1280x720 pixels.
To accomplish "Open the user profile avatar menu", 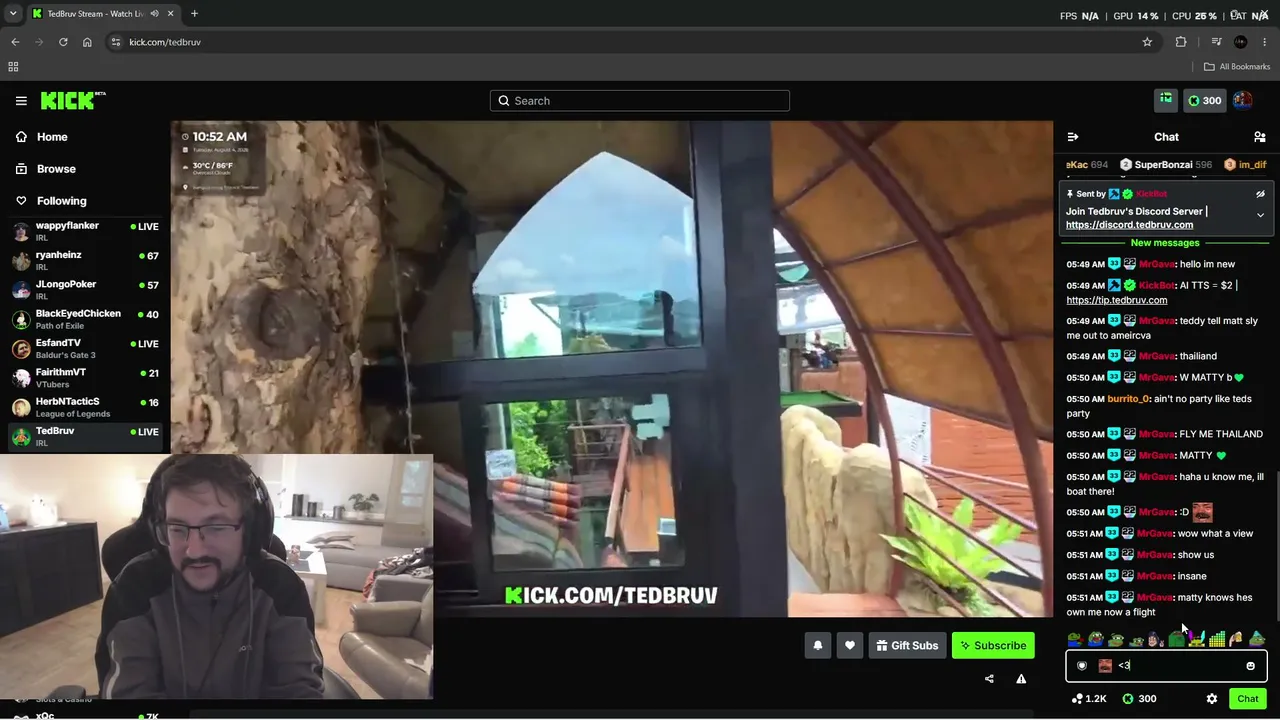I will (x=1243, y=100).
